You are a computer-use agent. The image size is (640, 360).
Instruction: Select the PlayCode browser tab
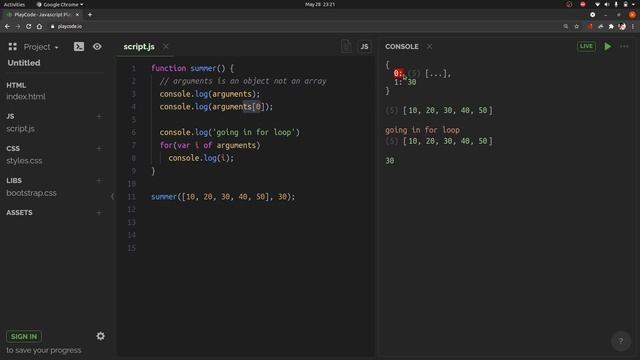point(42,14)
